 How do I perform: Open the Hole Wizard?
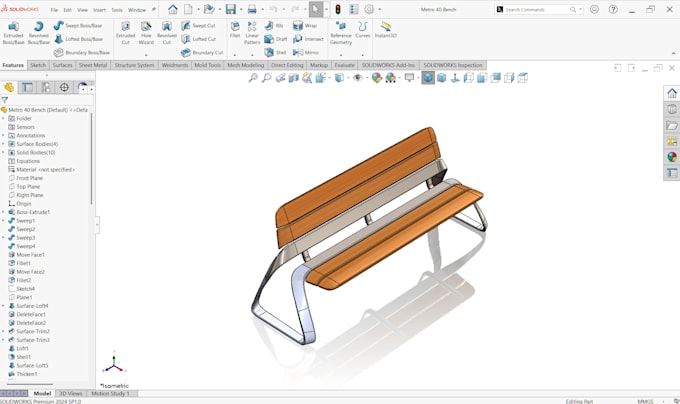[x=146, y=33]
